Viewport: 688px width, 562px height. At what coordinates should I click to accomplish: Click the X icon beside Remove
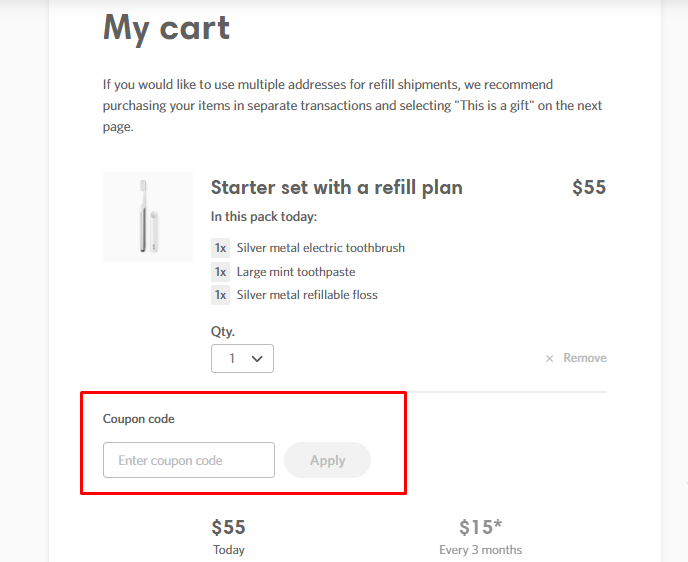(x=549, y=358)
